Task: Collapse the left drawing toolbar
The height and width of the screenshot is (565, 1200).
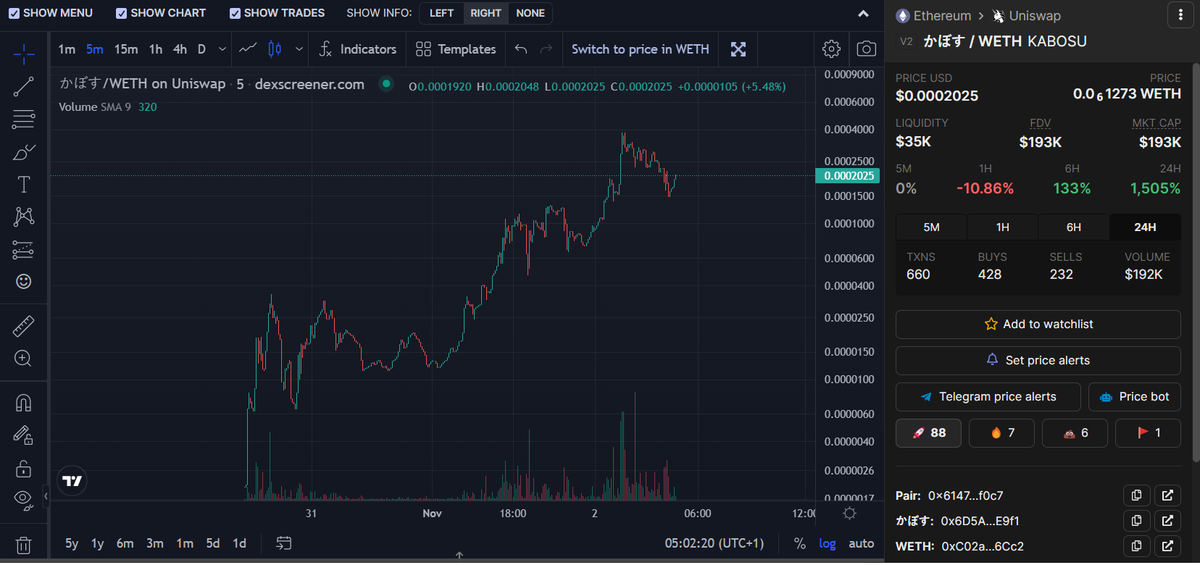Action: 45,495
